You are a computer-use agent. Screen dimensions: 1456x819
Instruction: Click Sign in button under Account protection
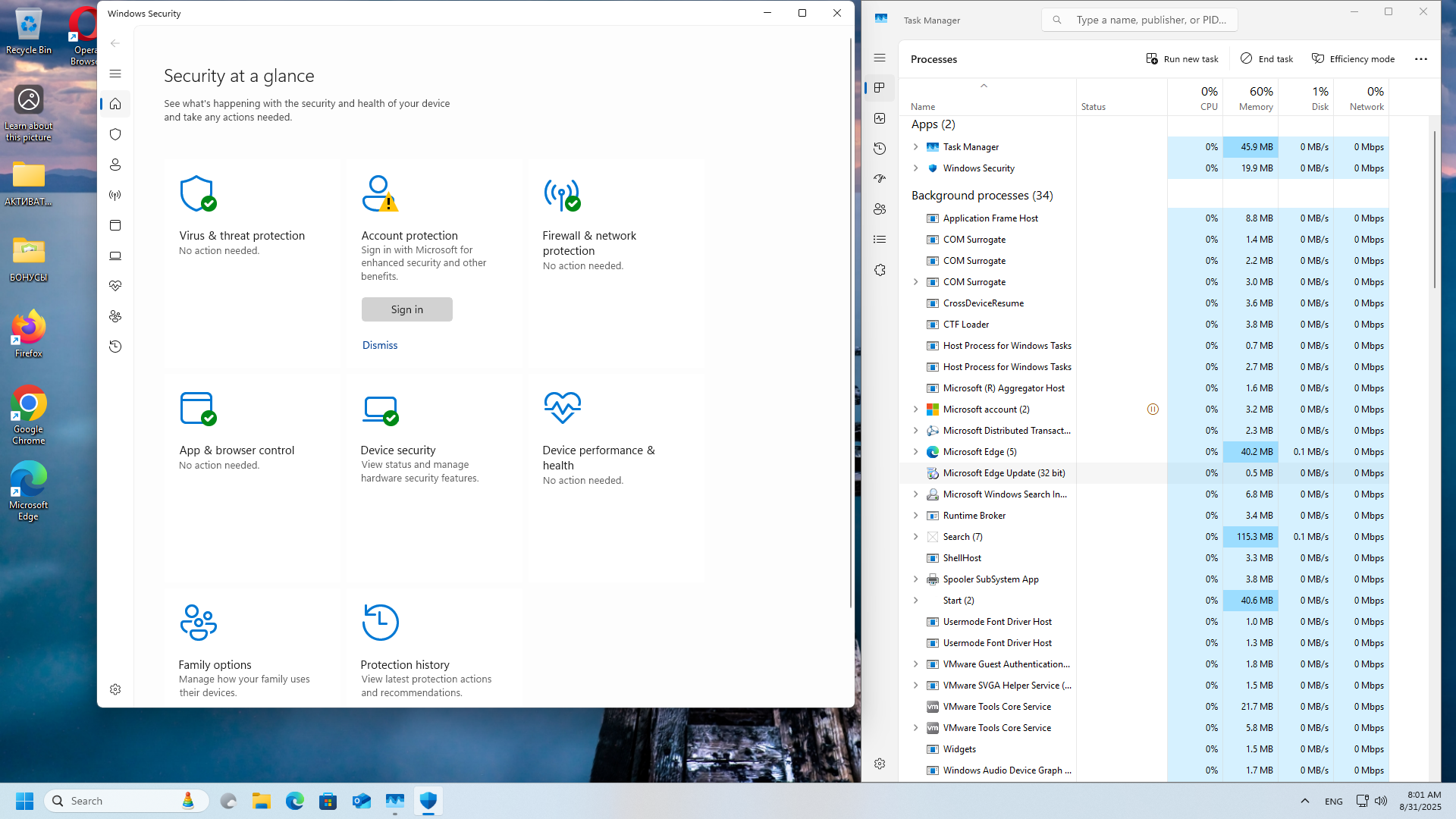coord(407,309)
